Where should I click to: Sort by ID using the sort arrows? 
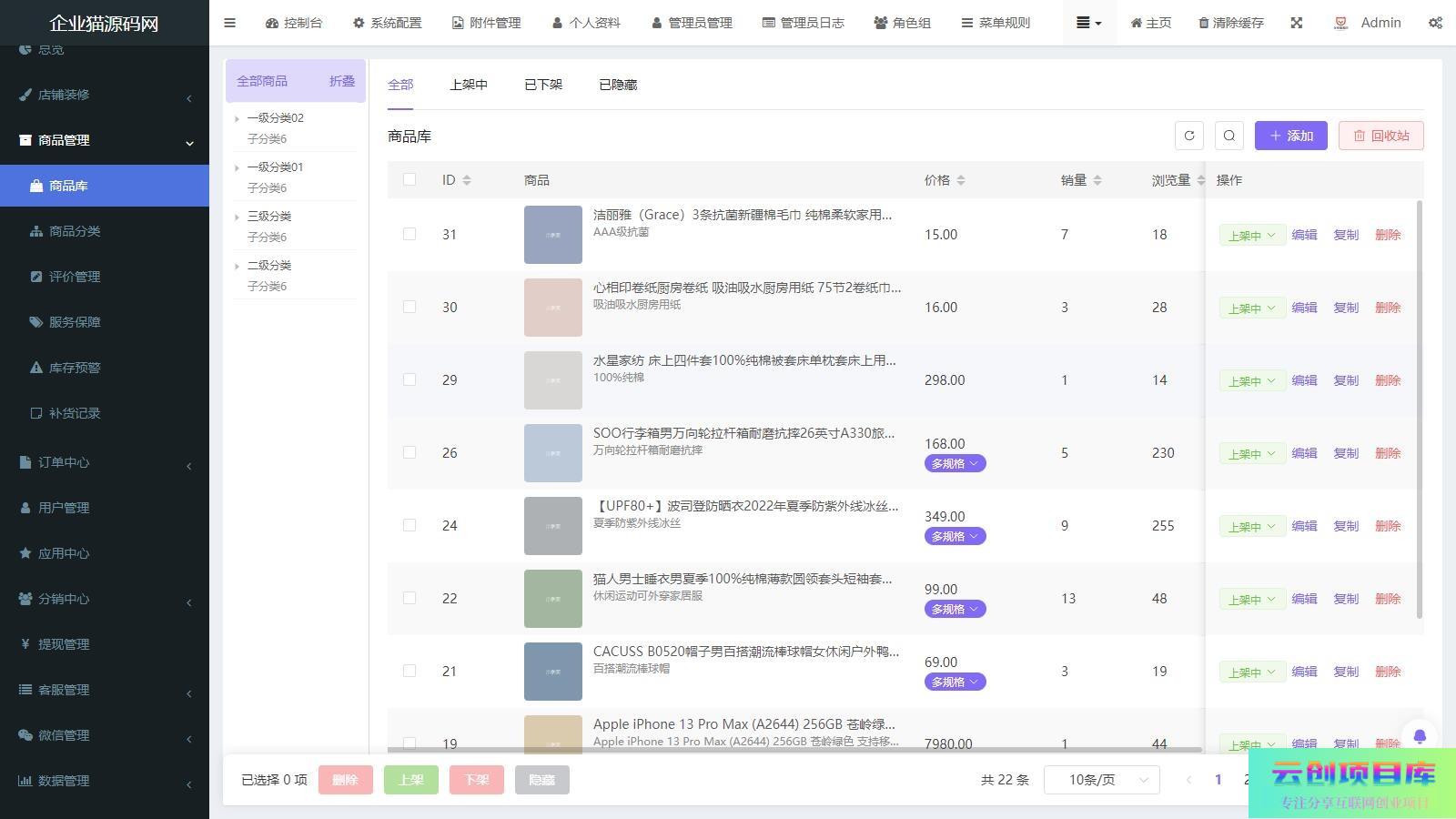467,180
